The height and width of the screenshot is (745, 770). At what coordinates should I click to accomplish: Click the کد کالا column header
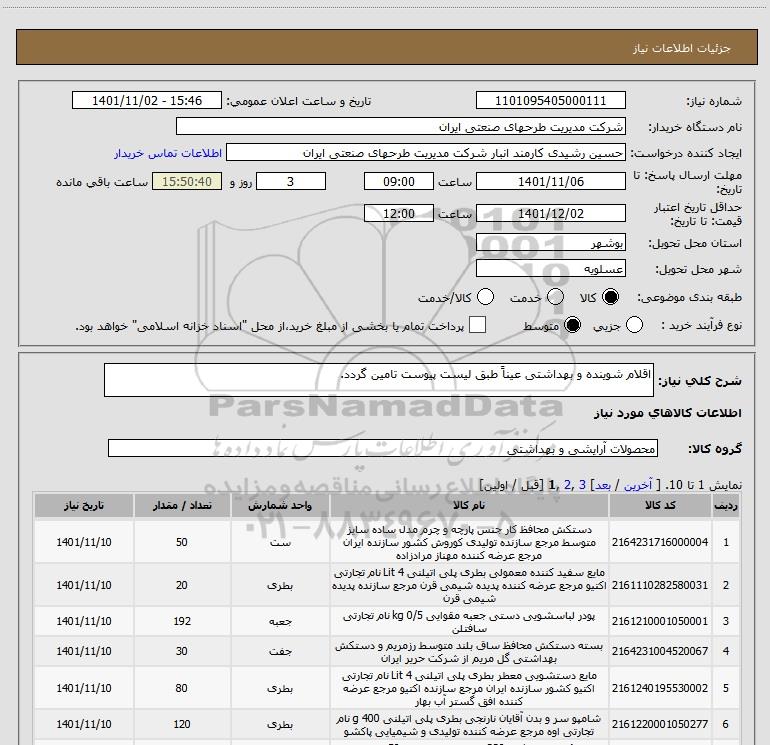point(660,505)
